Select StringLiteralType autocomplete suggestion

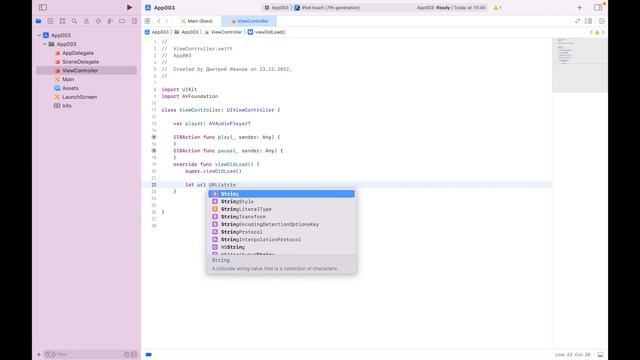coord(282,209)
